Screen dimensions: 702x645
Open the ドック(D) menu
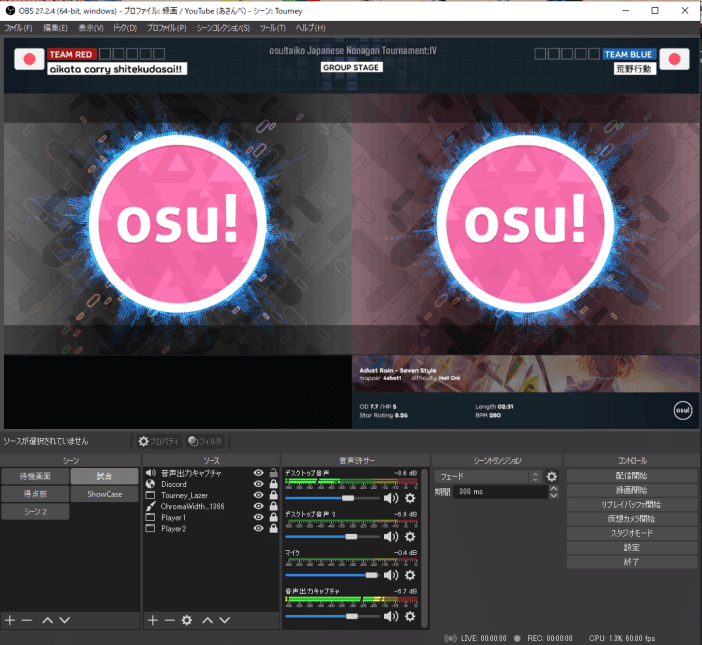(125, 28)
